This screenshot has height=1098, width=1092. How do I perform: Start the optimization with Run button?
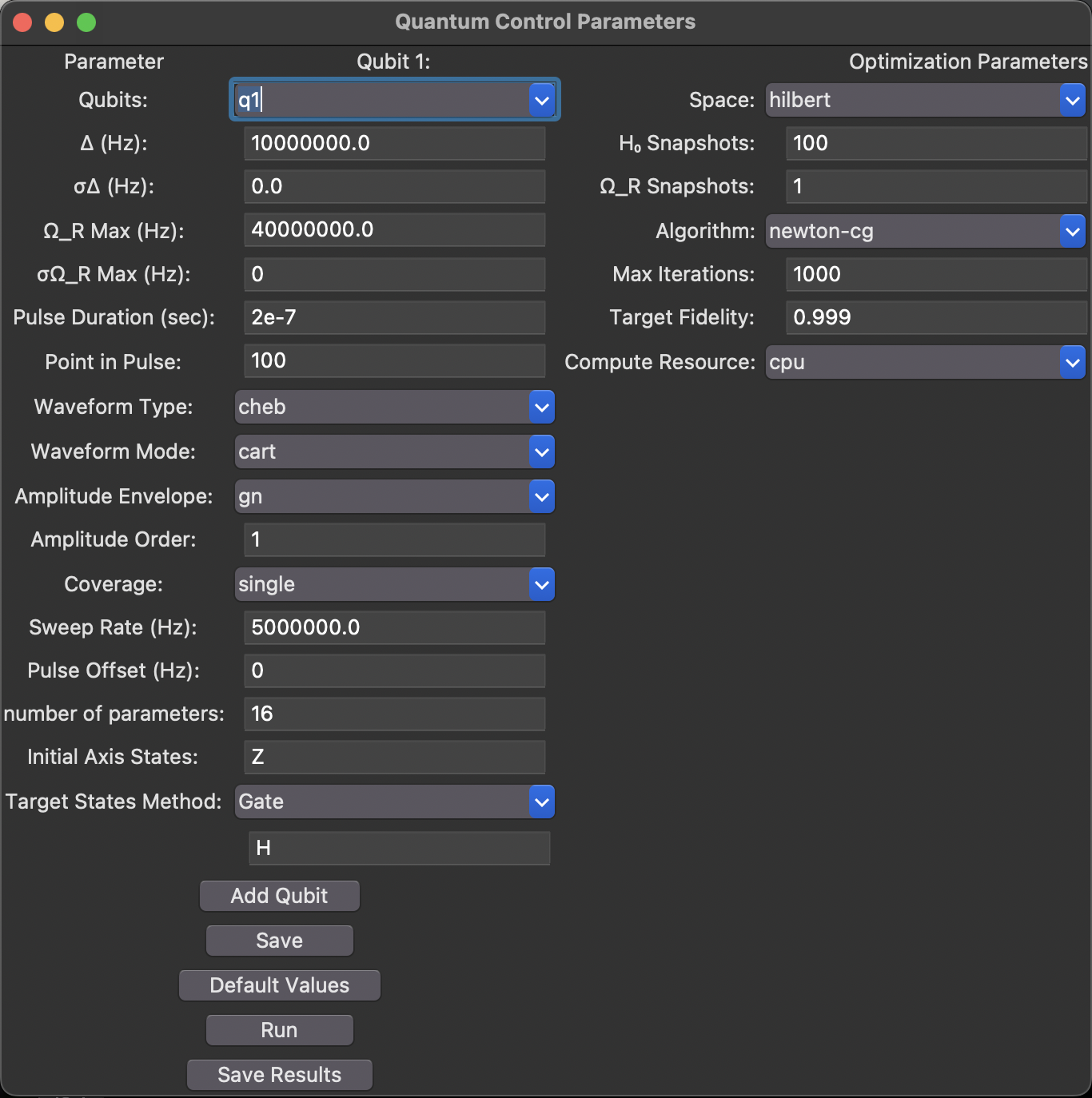click(280, 1030)
